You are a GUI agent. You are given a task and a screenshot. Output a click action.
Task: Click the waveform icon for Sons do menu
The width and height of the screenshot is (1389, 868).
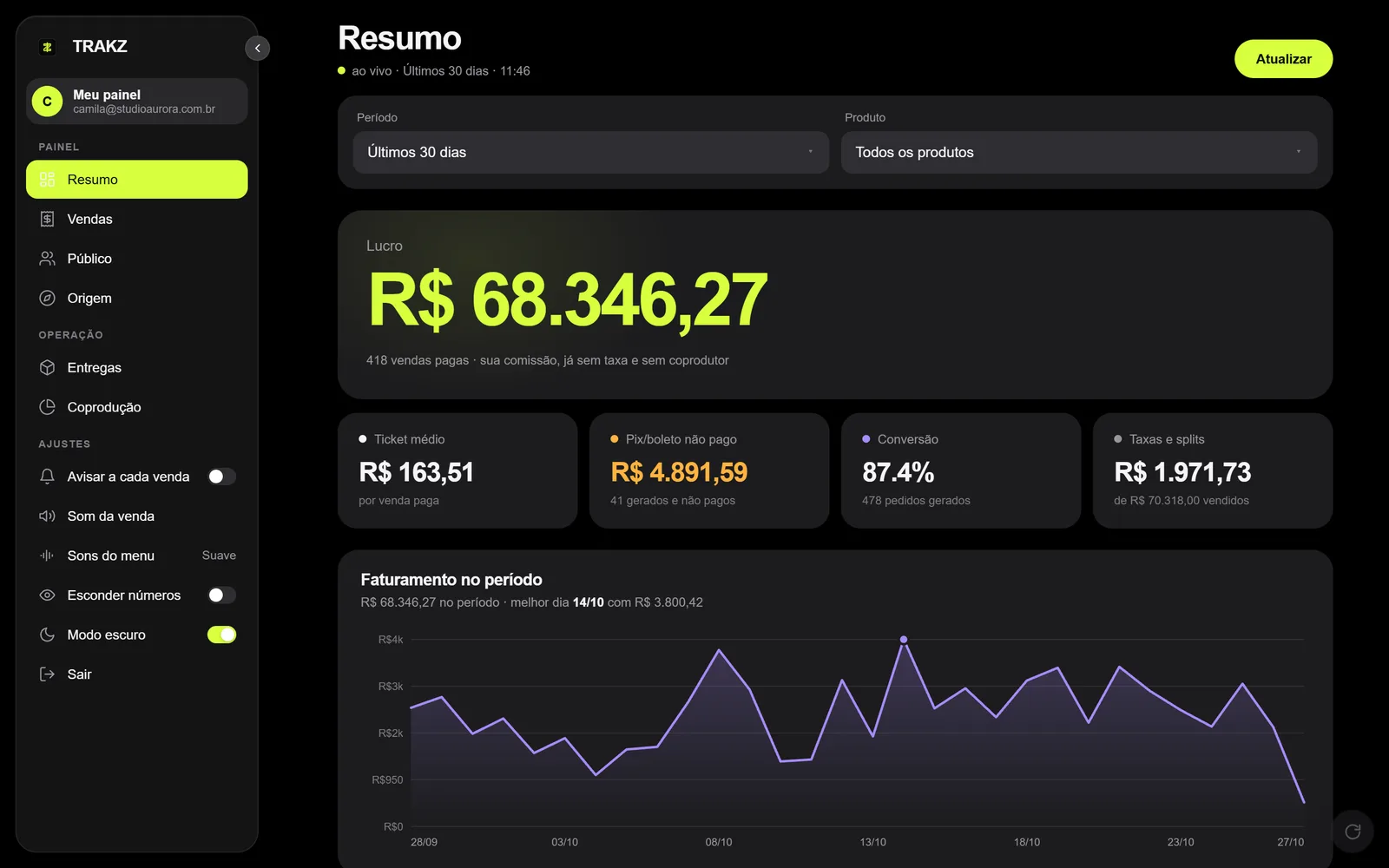(x=48, y=556)
